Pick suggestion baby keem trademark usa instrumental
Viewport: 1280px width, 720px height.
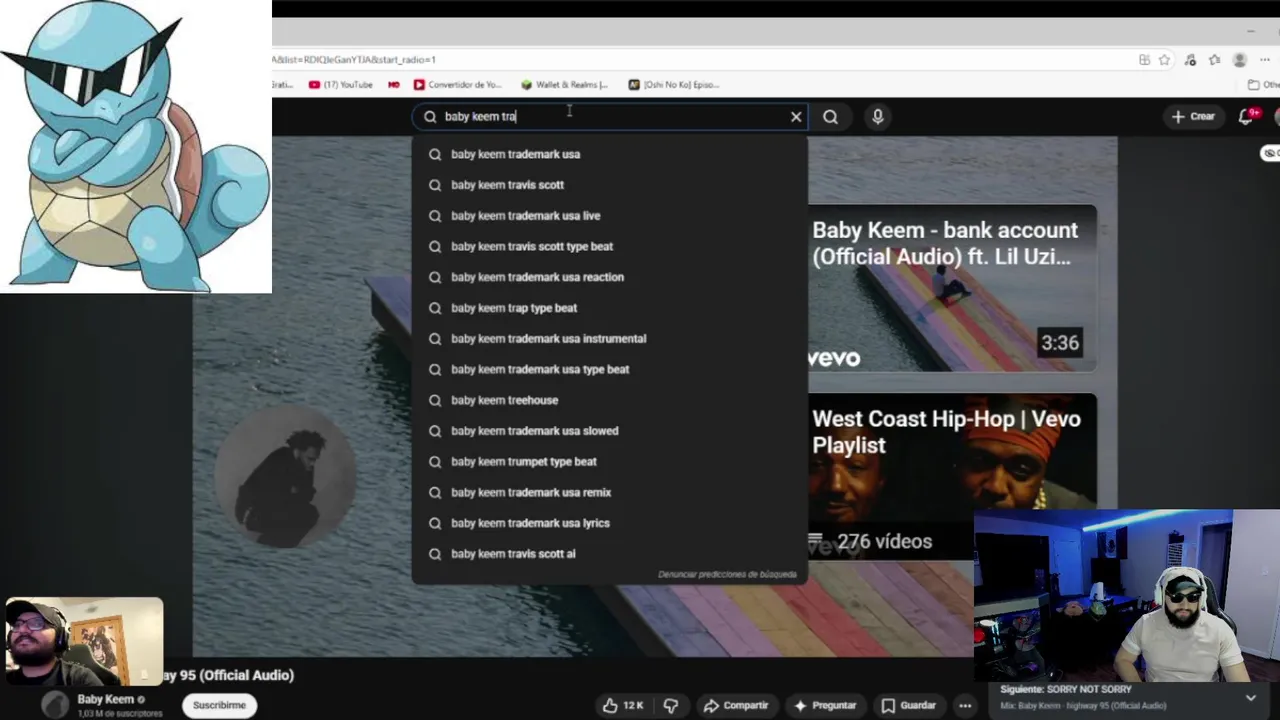[610, 339]
